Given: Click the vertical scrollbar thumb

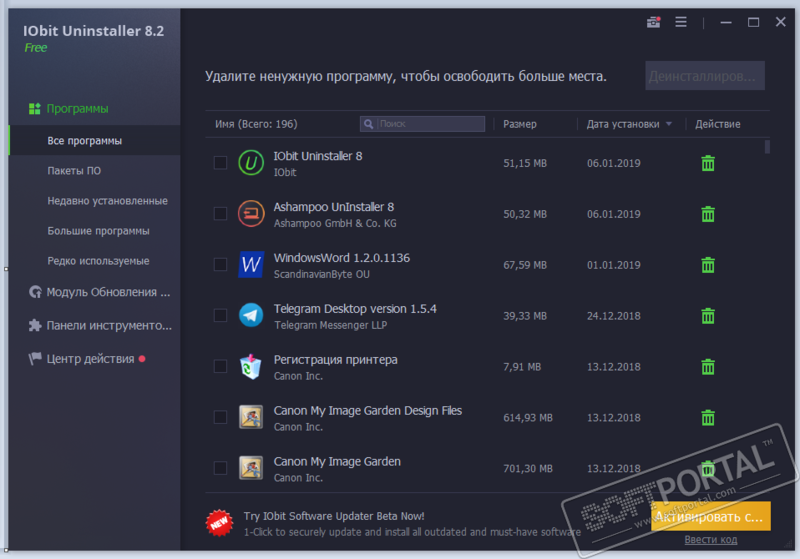Looking at the screenshot, I should point(767,146).
